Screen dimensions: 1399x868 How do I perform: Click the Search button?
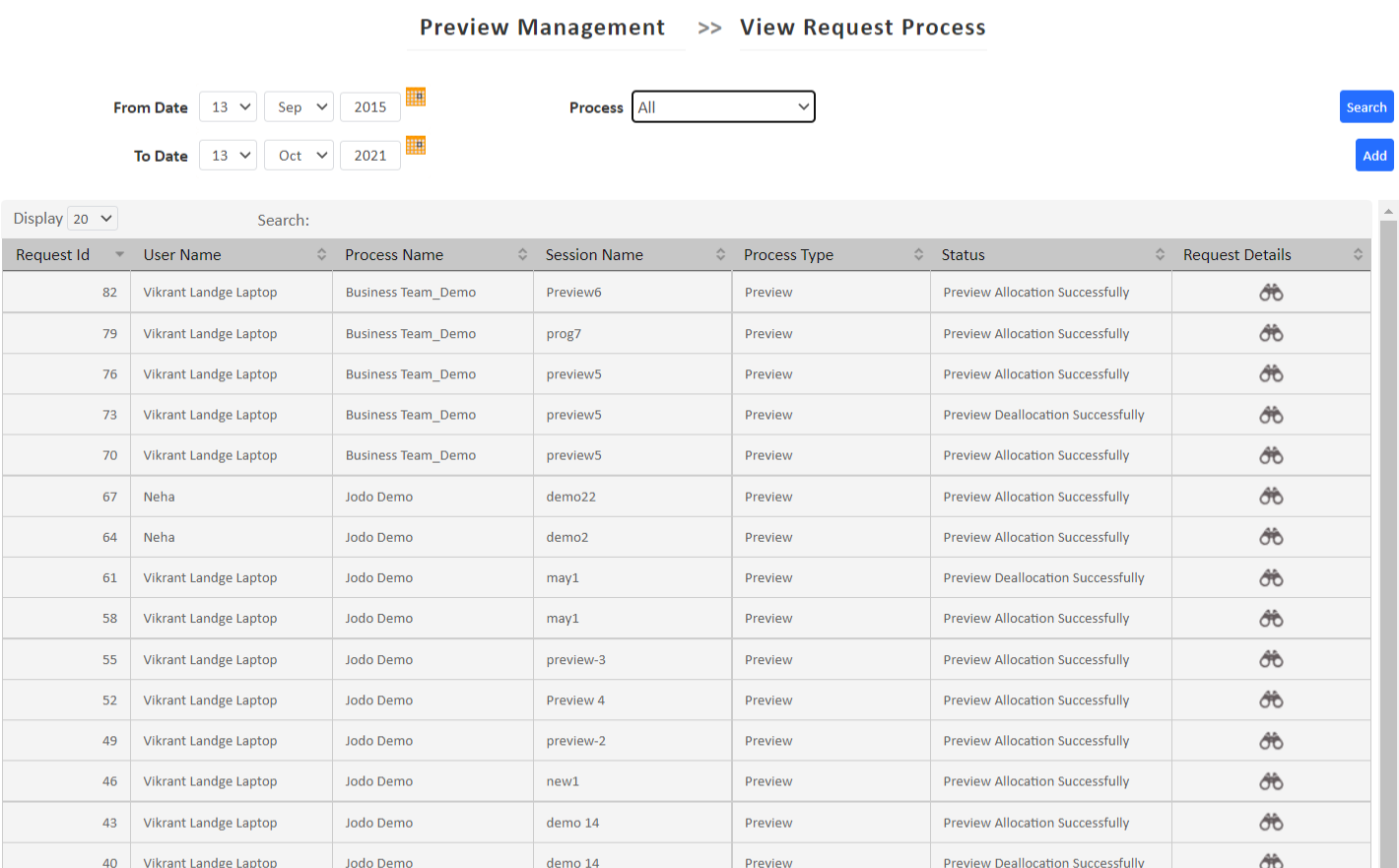click(x=1366, y=106)
